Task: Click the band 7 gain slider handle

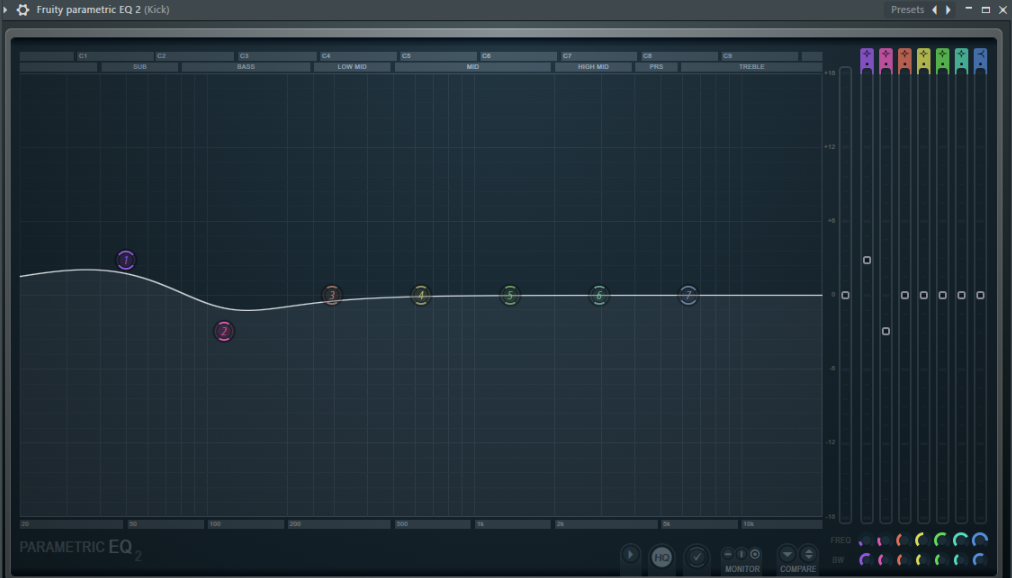Action: point(980,295)
